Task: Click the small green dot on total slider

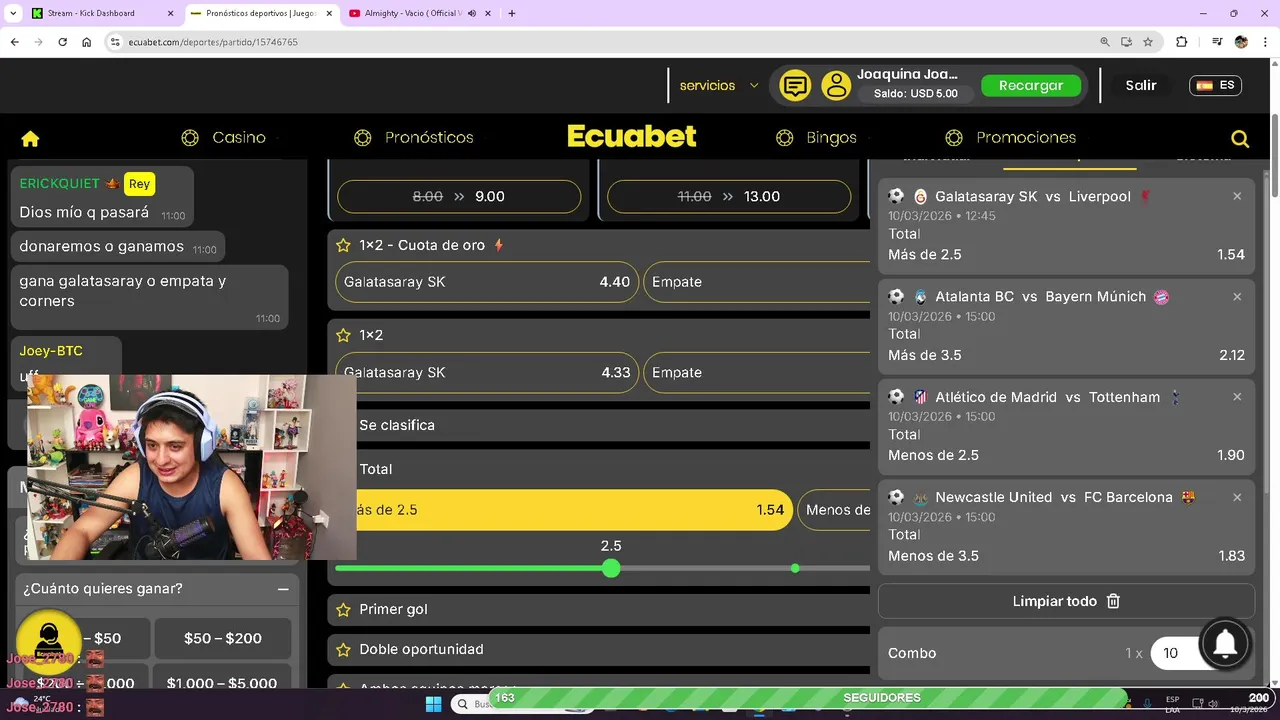Action: 795,568
